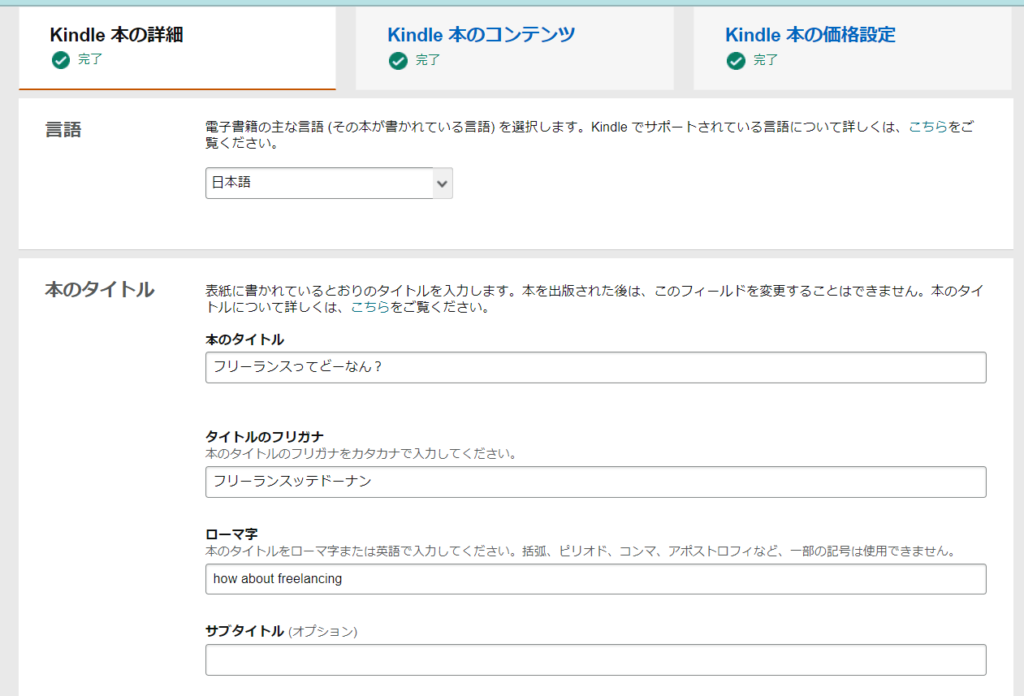1024x696 pixels.
Task: Click the language dropdown chevron arrow
Action: coord(442,183)
